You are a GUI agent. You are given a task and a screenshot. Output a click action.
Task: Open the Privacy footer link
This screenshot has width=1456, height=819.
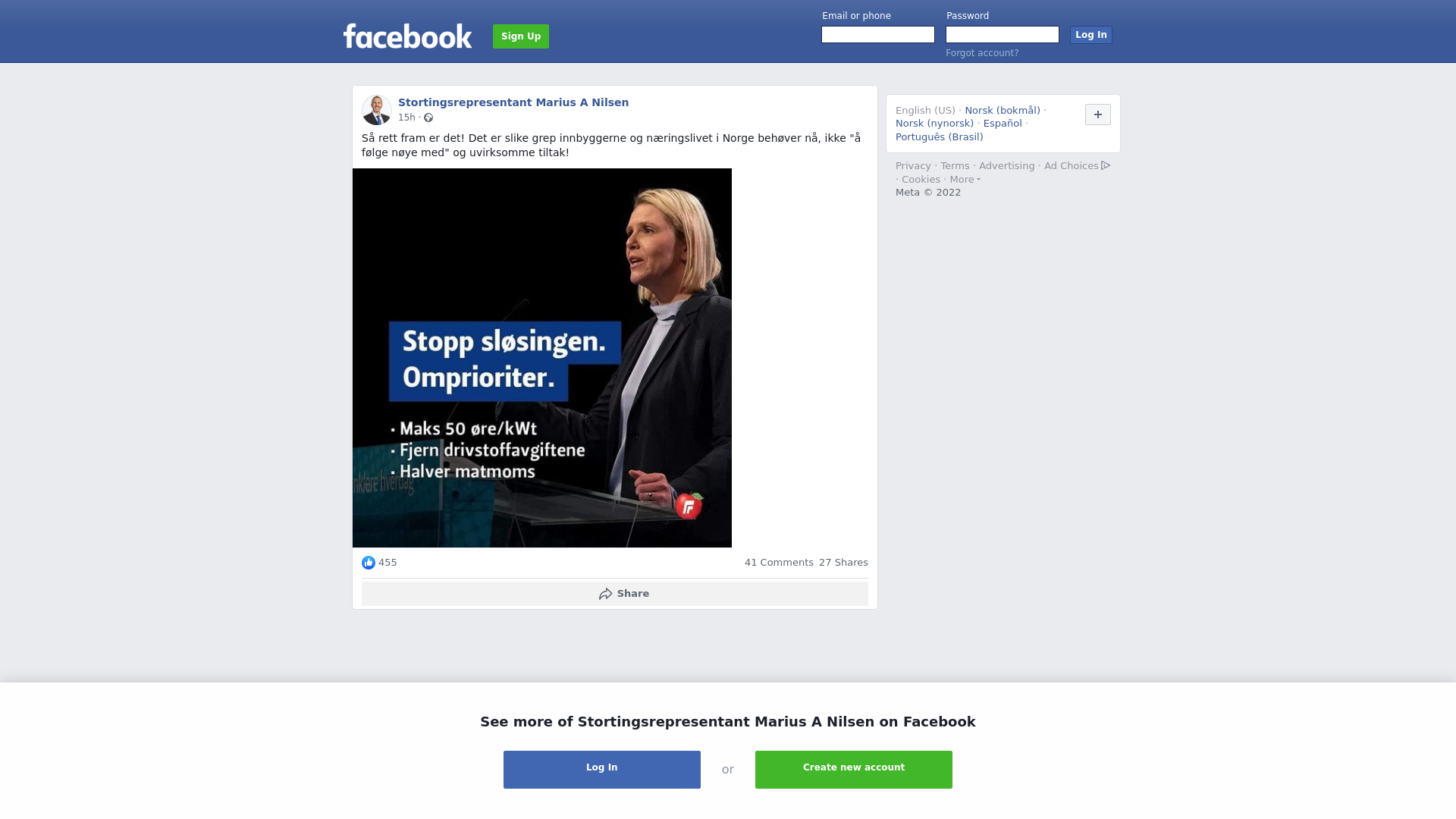pos(913,166)
